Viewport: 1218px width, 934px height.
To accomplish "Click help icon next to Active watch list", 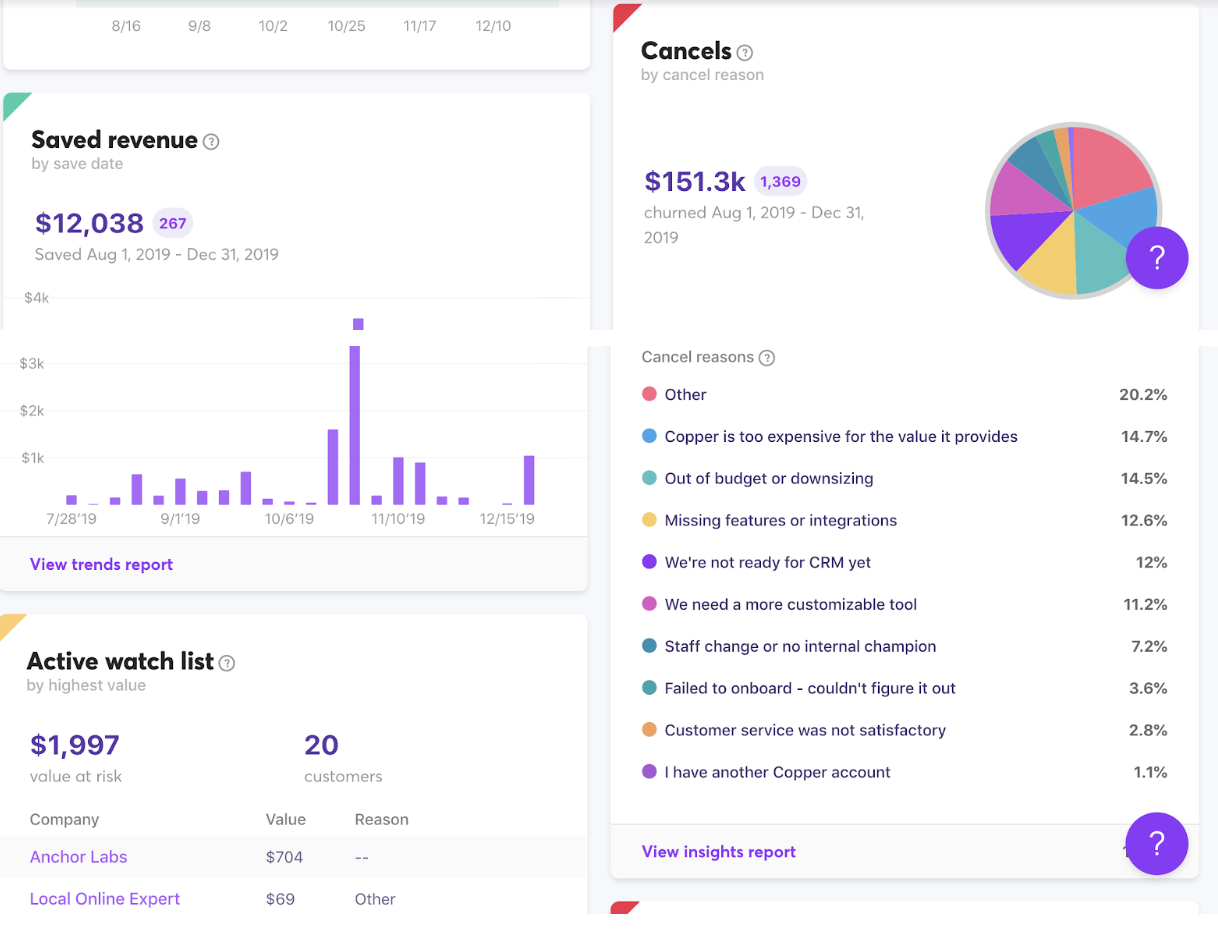I will click(x=227, y=663).
